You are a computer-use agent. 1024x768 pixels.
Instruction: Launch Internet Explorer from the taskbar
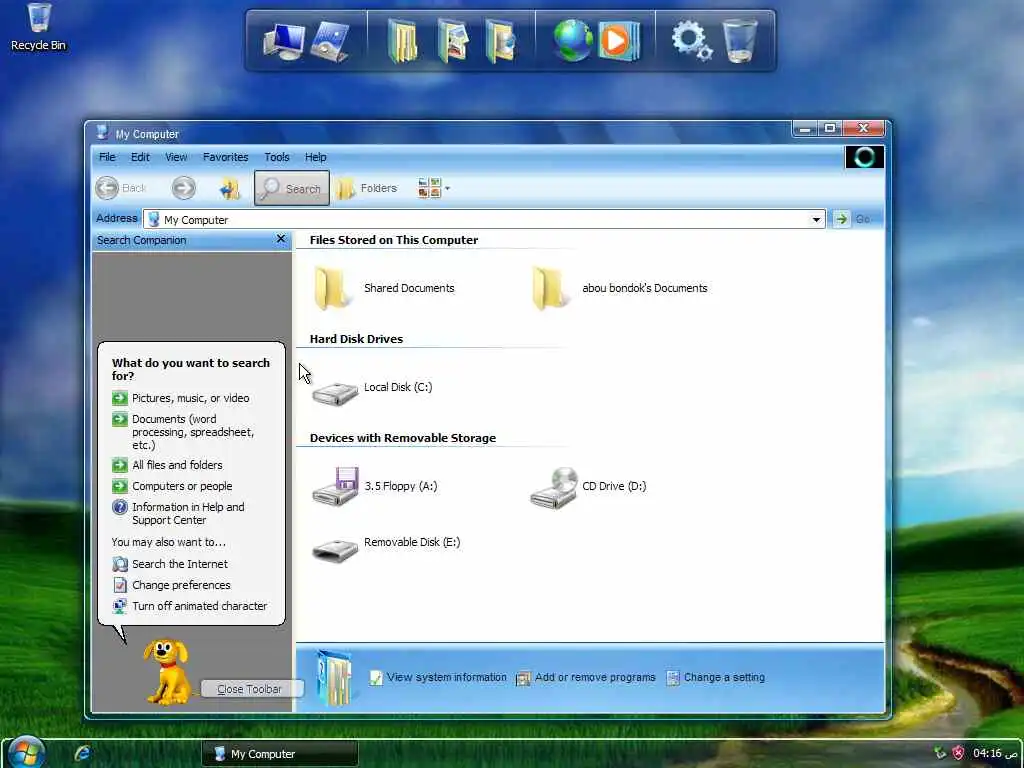point(83,753)
